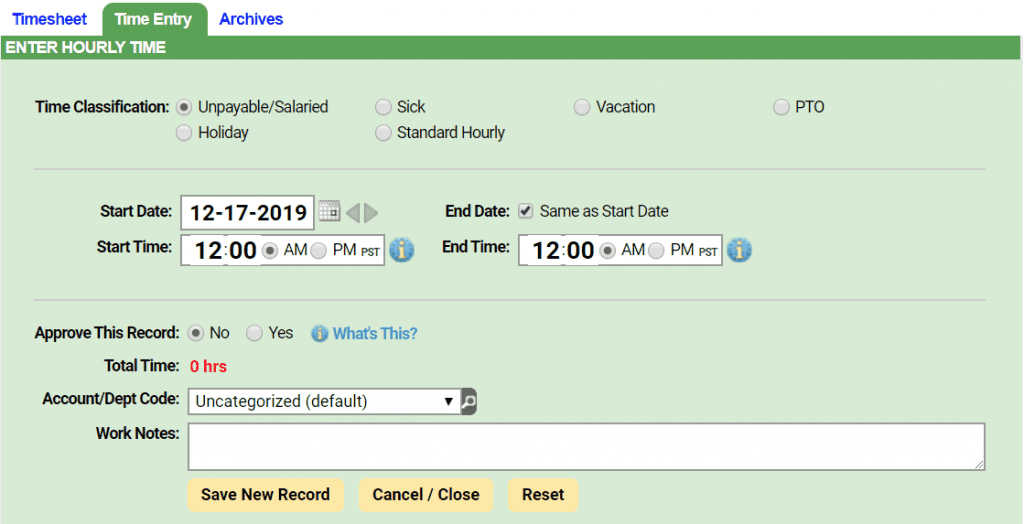Click the Save New Record button
The height and width of the screenshot is (524, 1024).
(265, 495)
